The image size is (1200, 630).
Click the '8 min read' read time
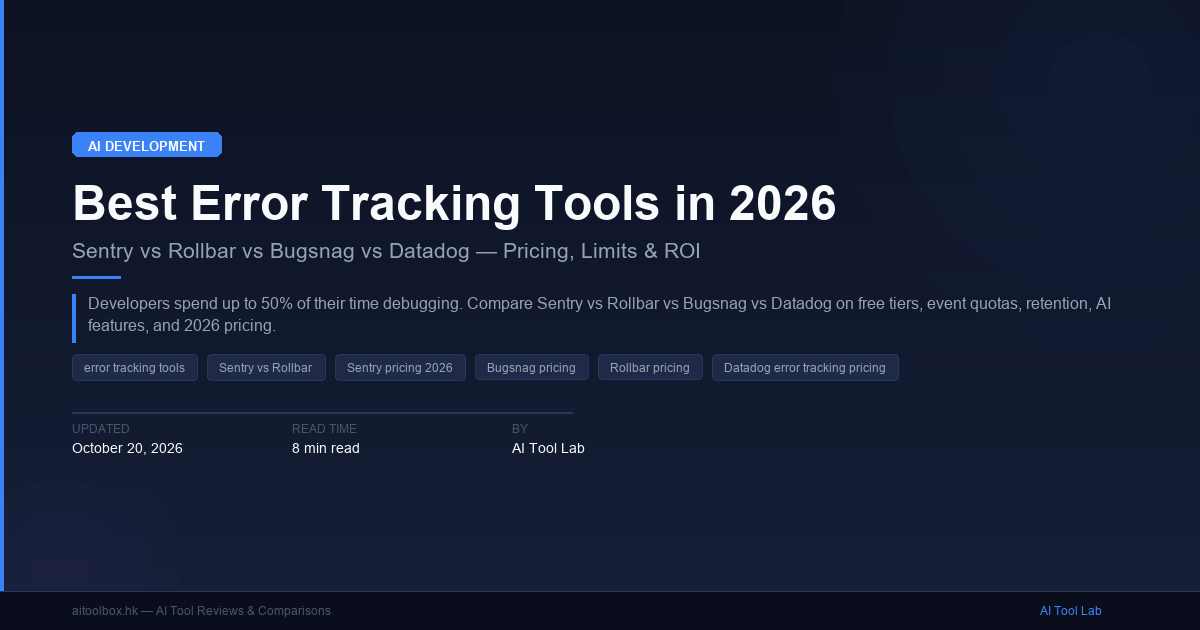(x=326, y=448)
